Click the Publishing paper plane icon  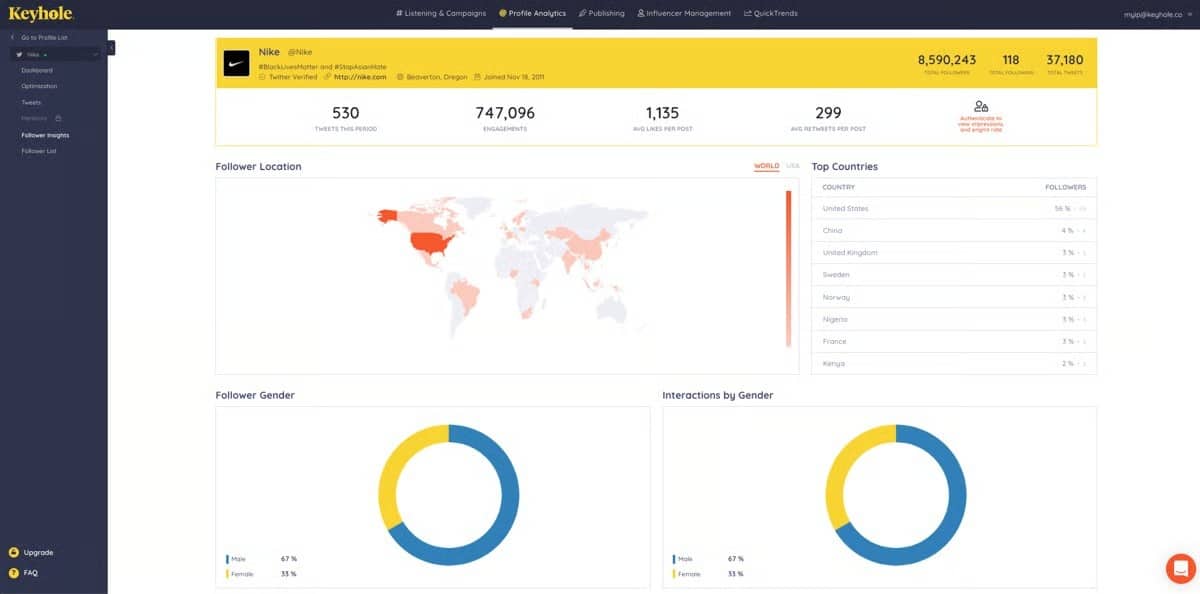tap(582, 13)
